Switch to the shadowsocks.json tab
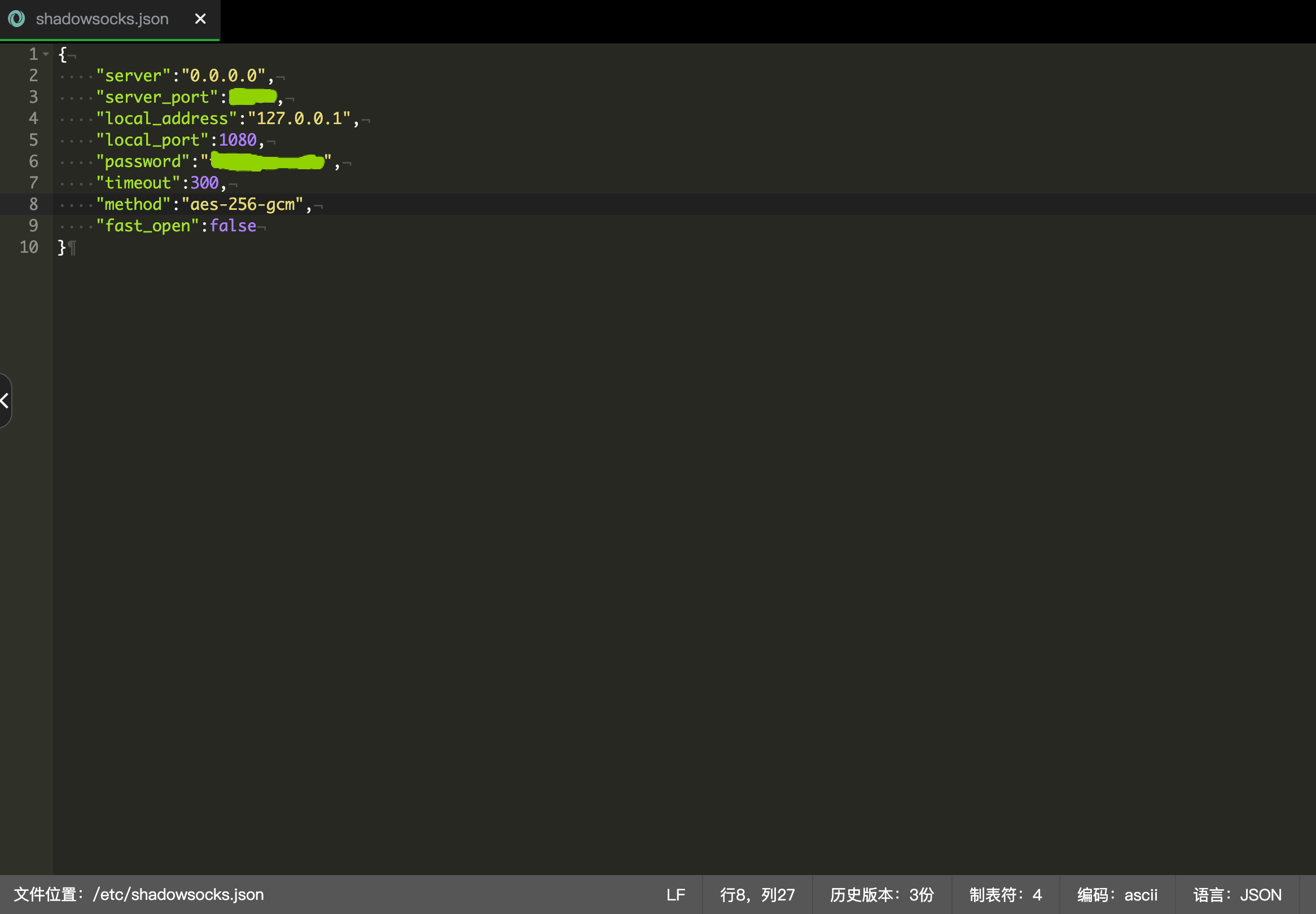This screenshot has height=914, width=1316. pos(102,19)
